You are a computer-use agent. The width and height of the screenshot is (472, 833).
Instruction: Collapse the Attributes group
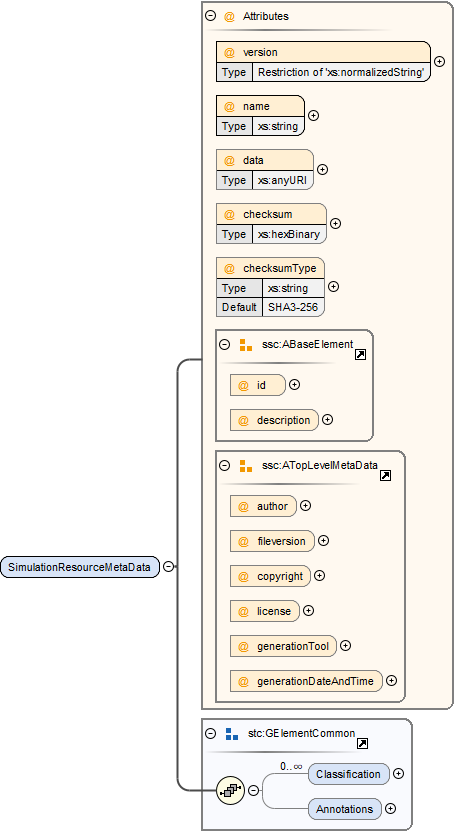click(210, 16)
